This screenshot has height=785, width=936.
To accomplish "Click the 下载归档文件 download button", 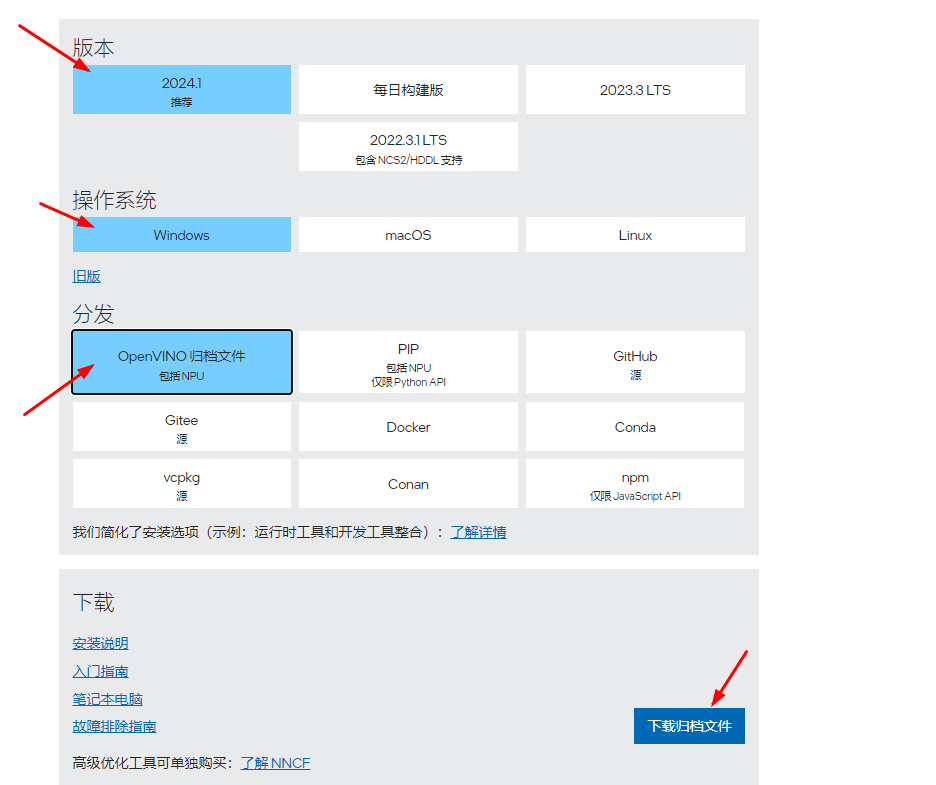I will click(689, 726).
